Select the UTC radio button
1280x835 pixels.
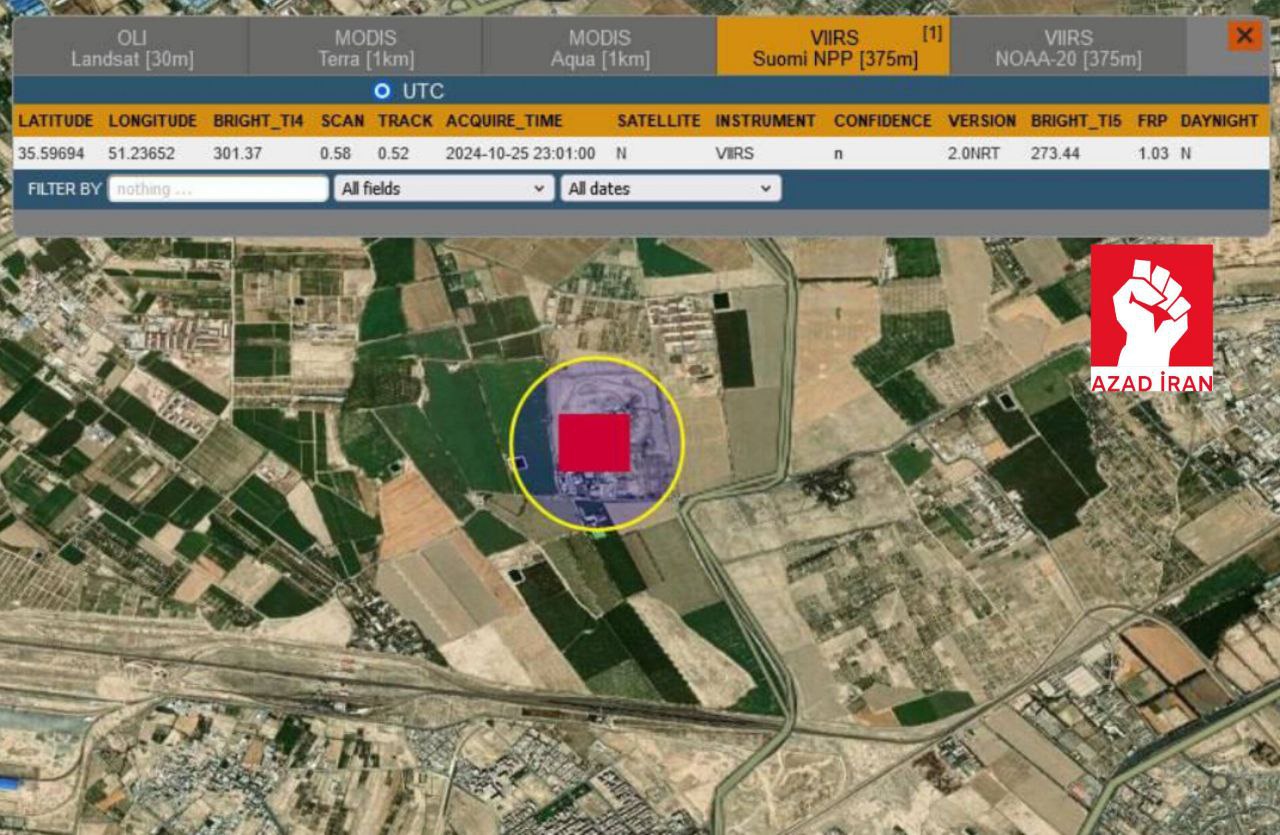pyautogui.click(x=381, y=91)
